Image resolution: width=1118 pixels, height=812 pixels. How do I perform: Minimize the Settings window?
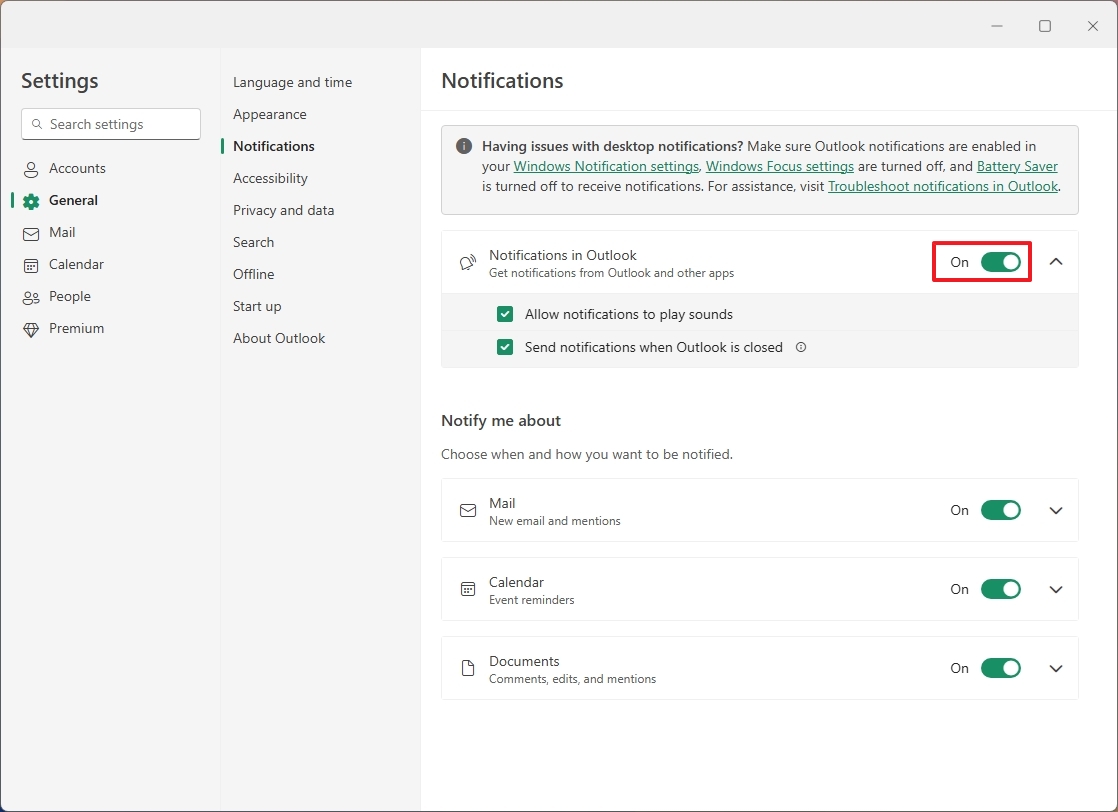point(997,26)
